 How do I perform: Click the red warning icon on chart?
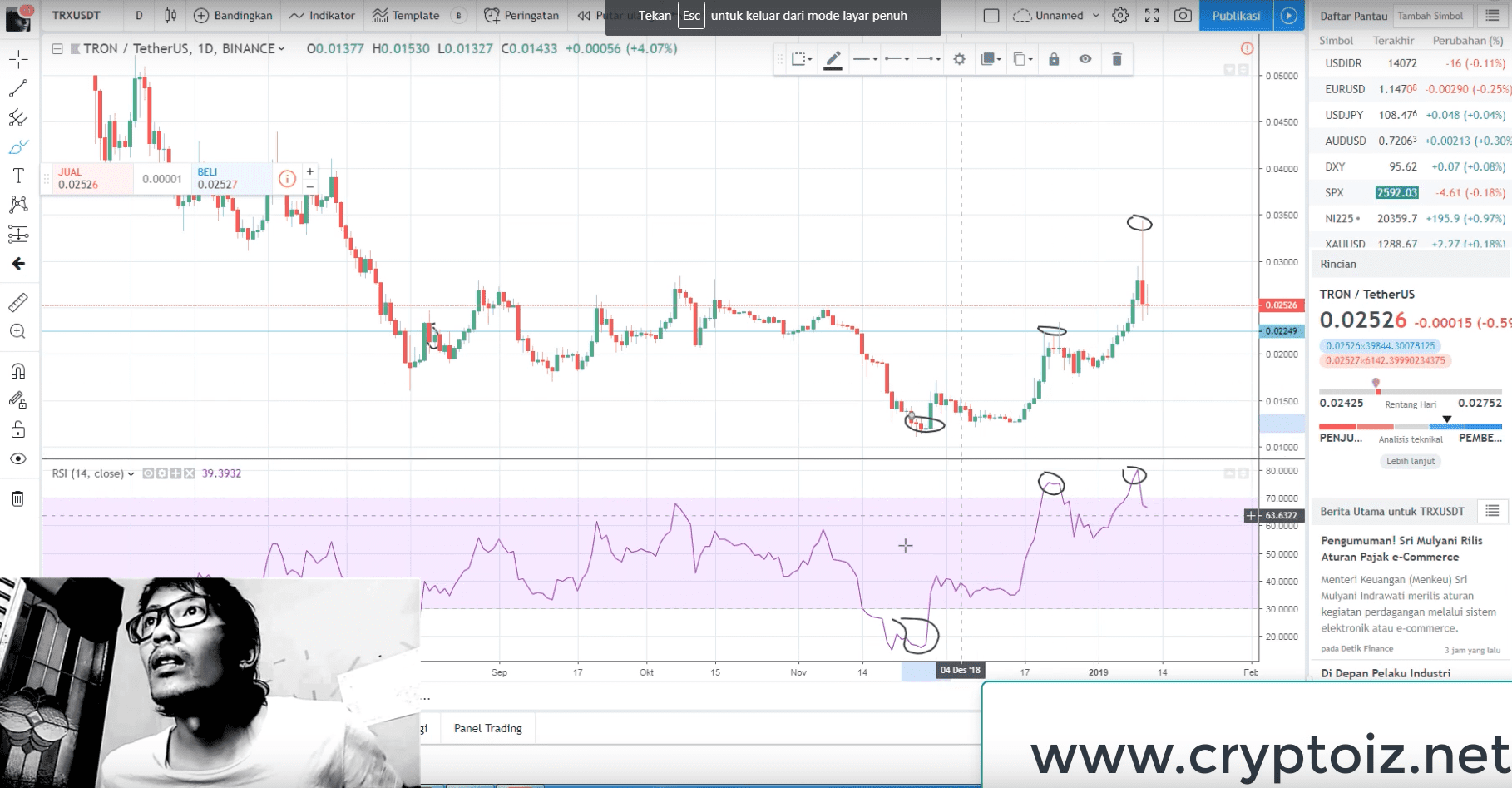1246,49
